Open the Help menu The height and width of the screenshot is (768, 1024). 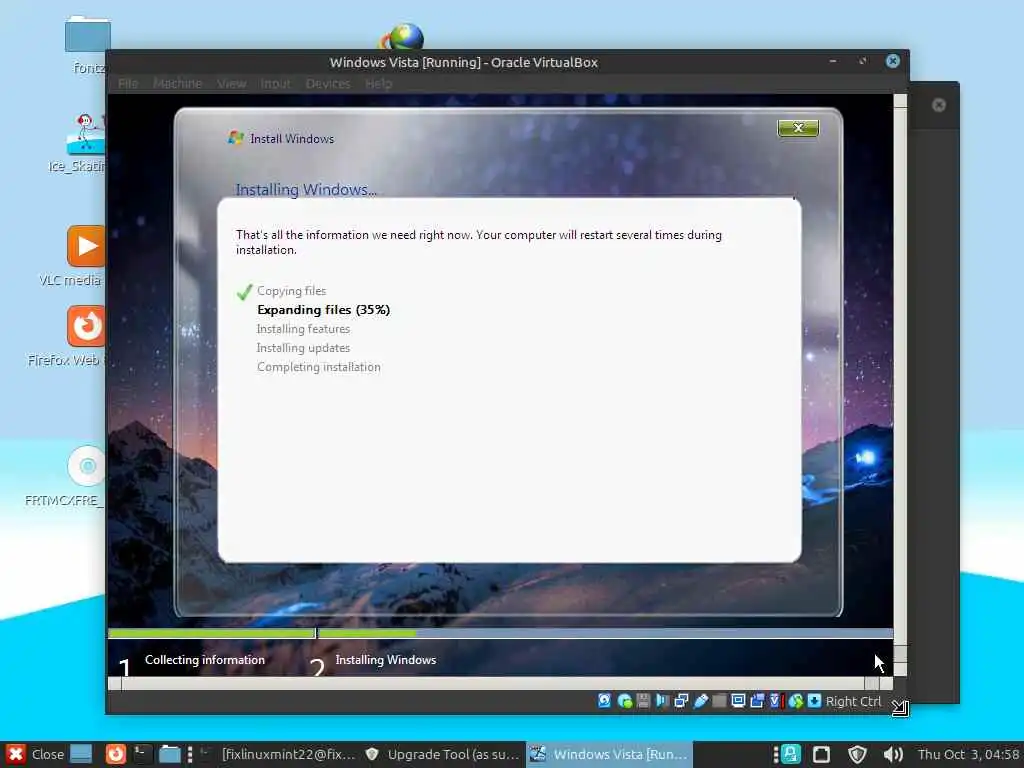point(378,84)
